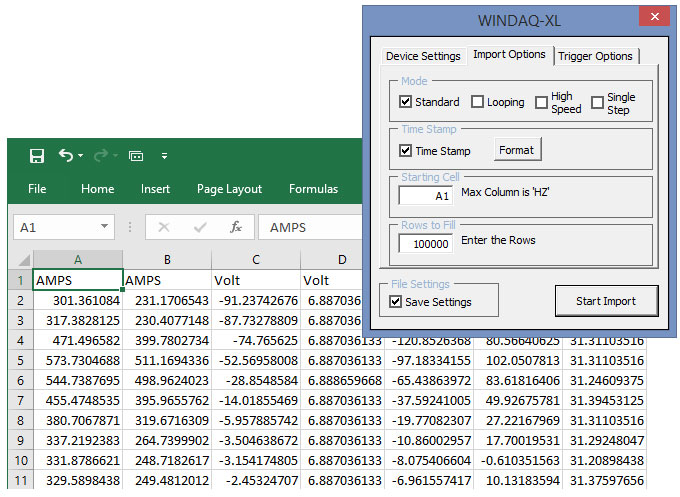Select cell with value 83.61816406

[x=518, y=380]
